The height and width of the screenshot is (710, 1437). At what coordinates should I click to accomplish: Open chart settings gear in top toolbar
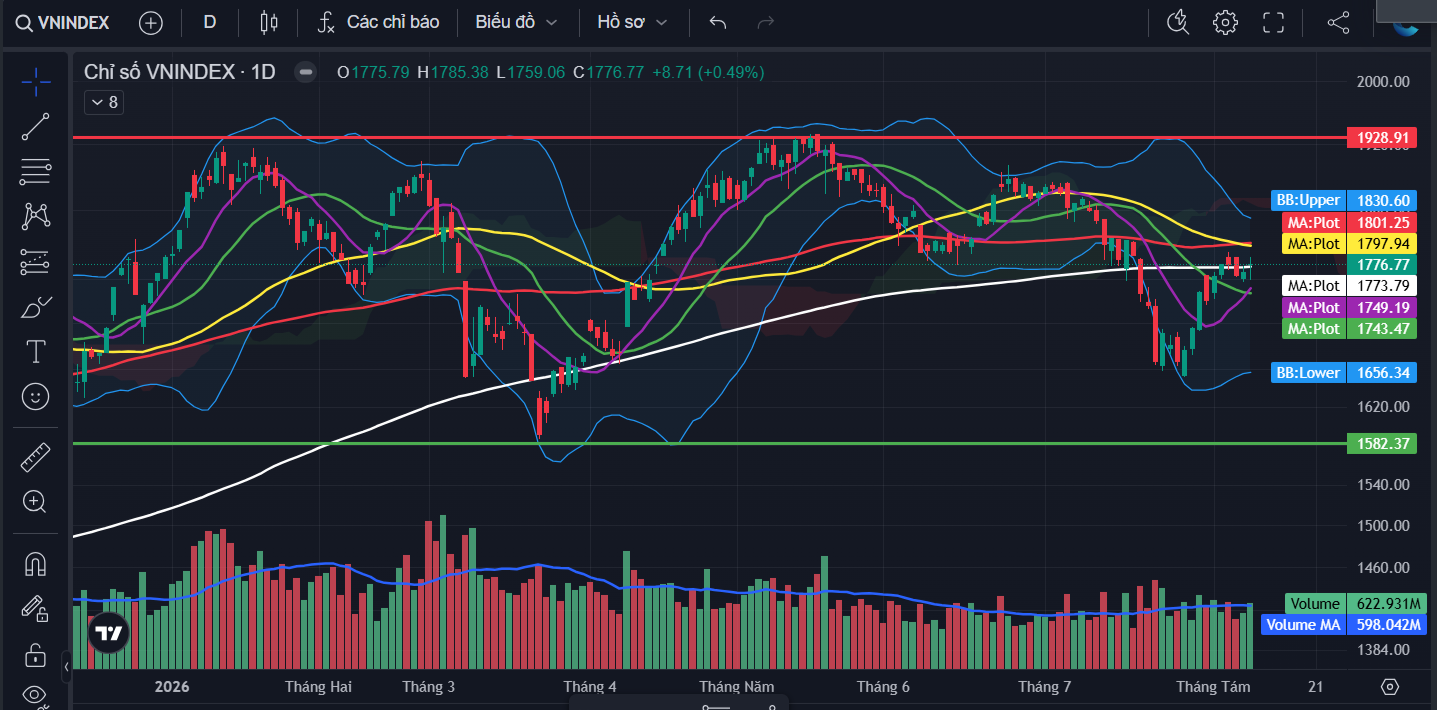point(1225,22)
